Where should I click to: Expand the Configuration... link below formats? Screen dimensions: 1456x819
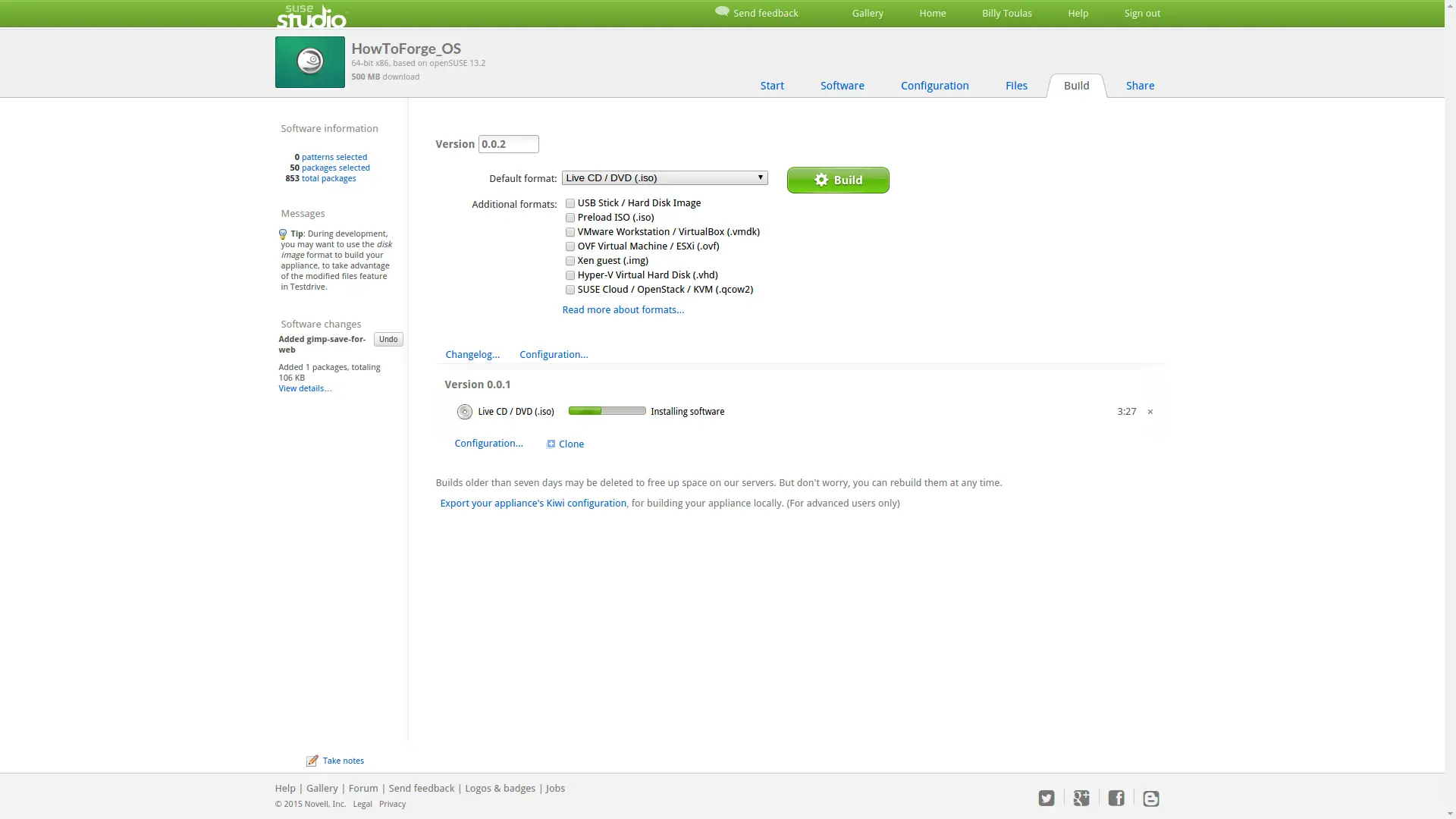[554, 355]
